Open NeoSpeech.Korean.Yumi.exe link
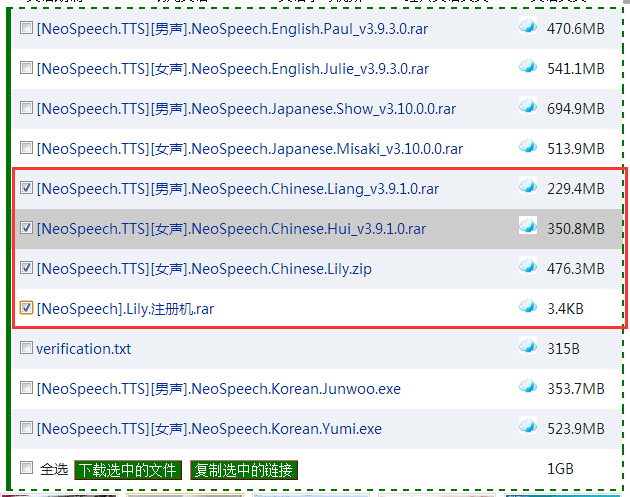The image size is (630, 497). pyautogui.click(x=209, y=429)
